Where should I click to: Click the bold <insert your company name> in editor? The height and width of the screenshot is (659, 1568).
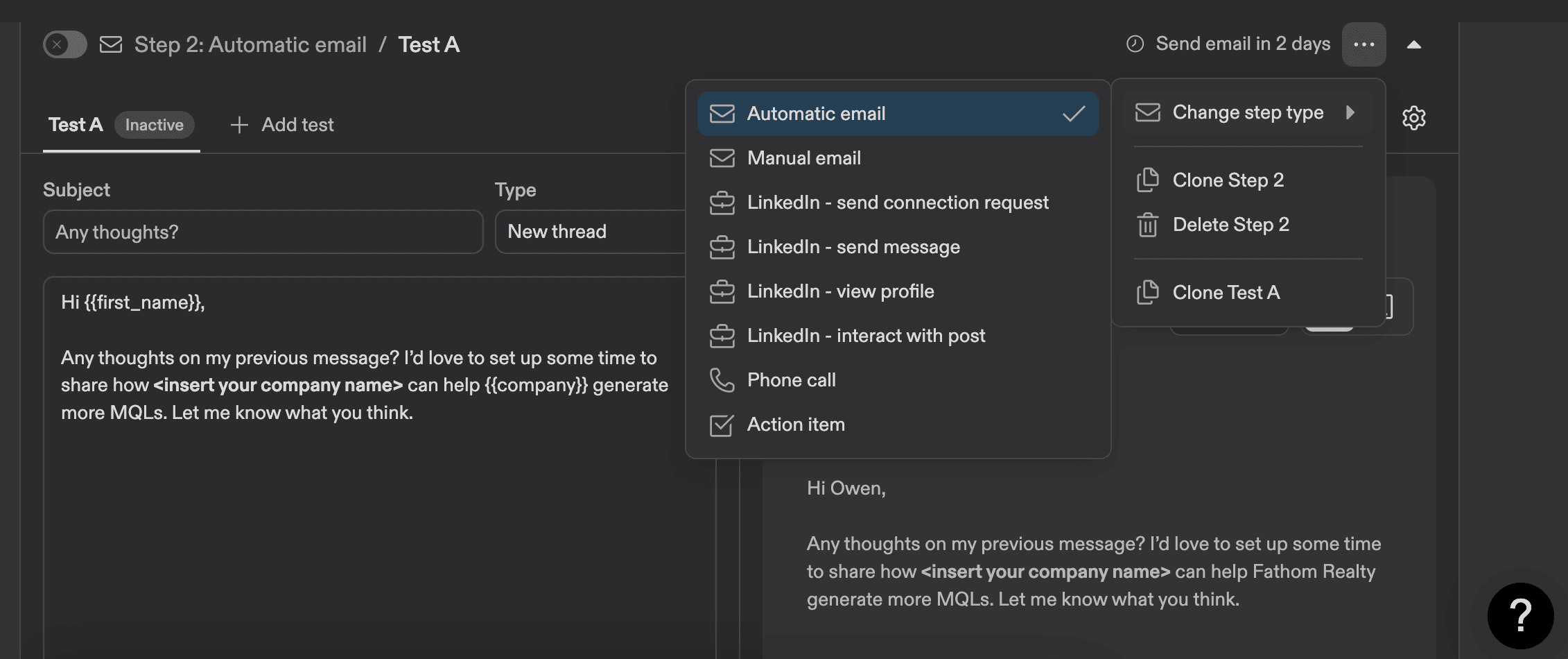pos(278,385)
